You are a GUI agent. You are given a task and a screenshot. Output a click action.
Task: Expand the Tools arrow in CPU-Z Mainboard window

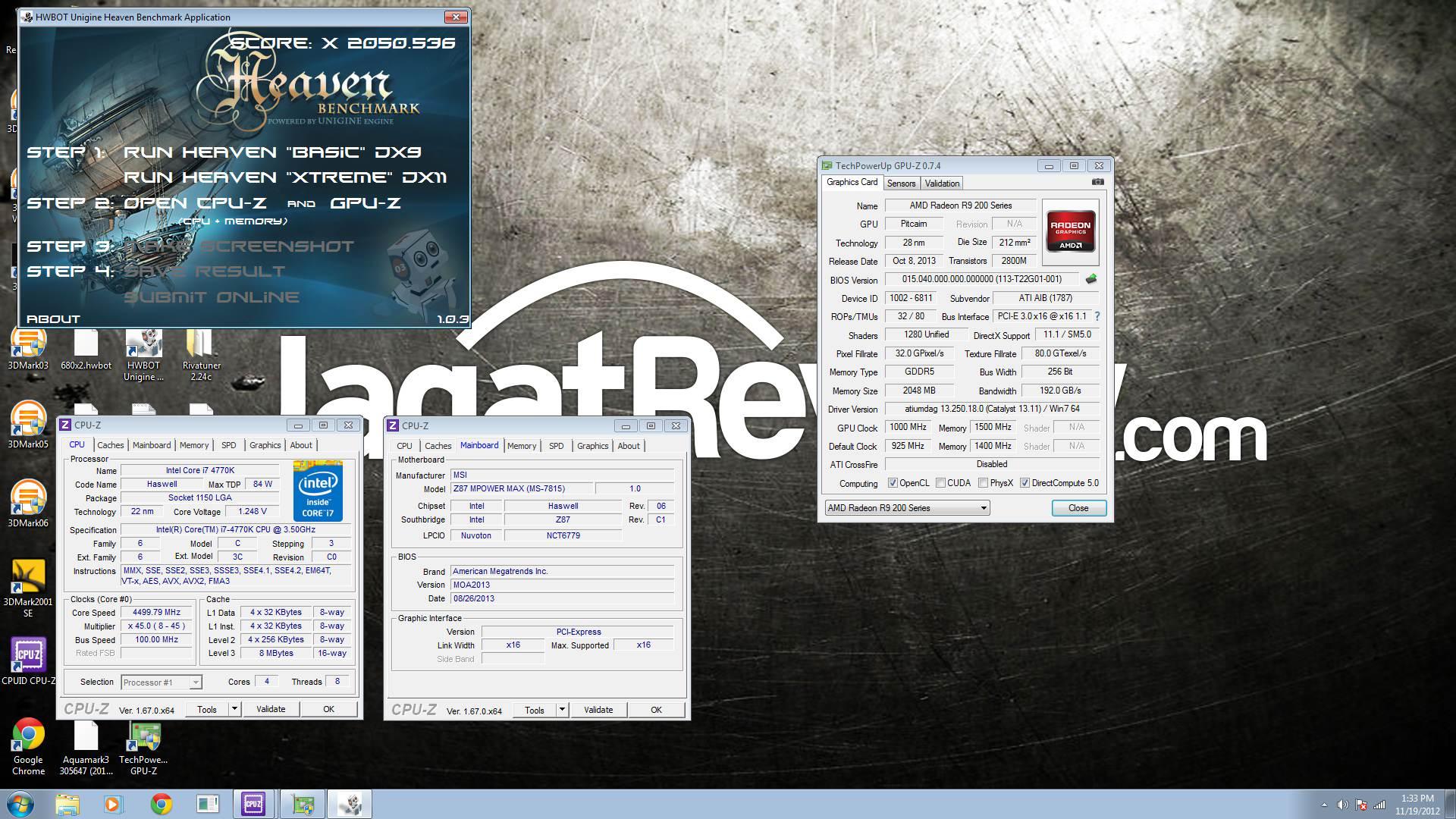562,710
